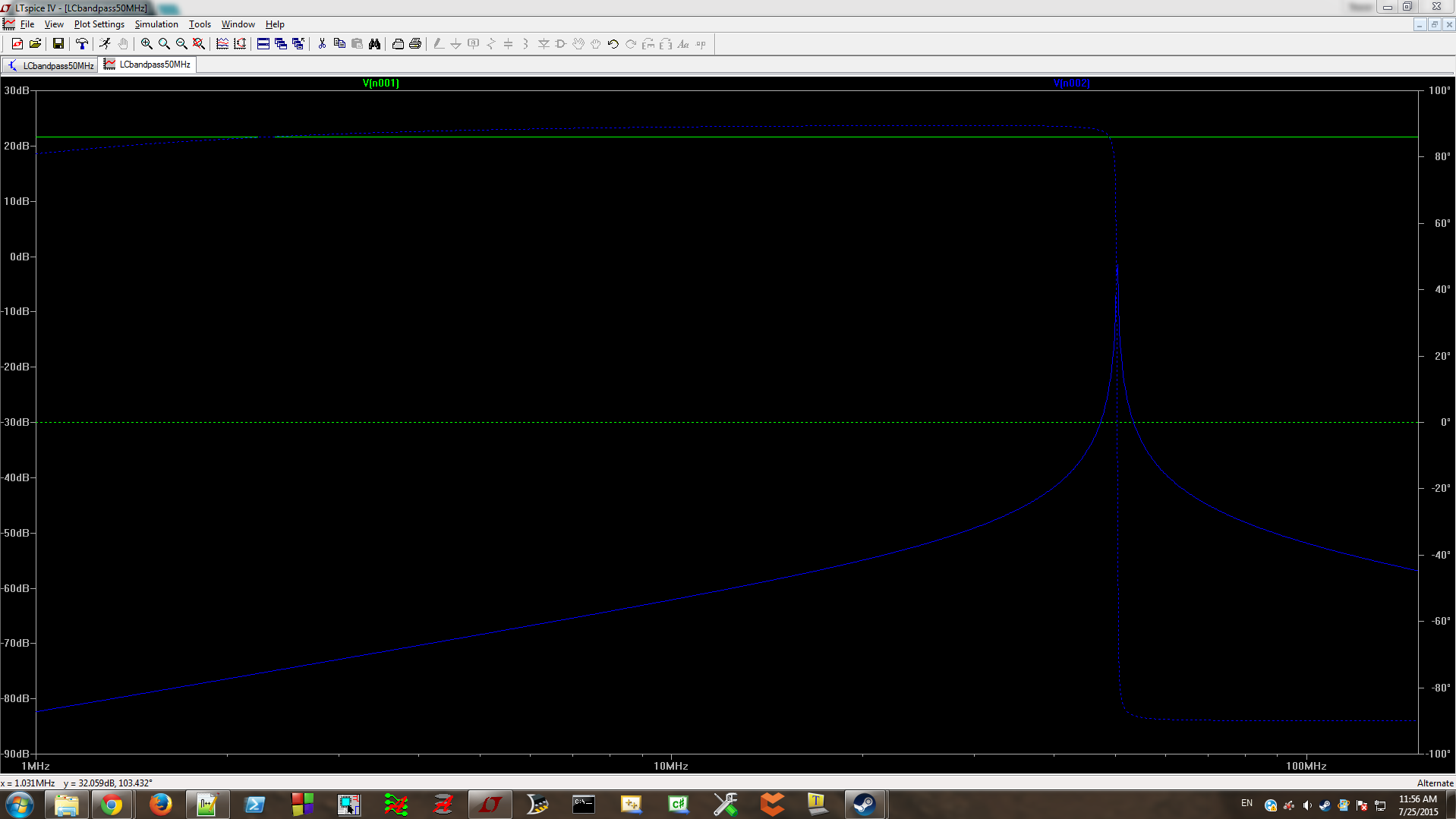The width and height of the screenshot is (1456, 819).
Task: Click the Run simulation icon
Action: 105,44
